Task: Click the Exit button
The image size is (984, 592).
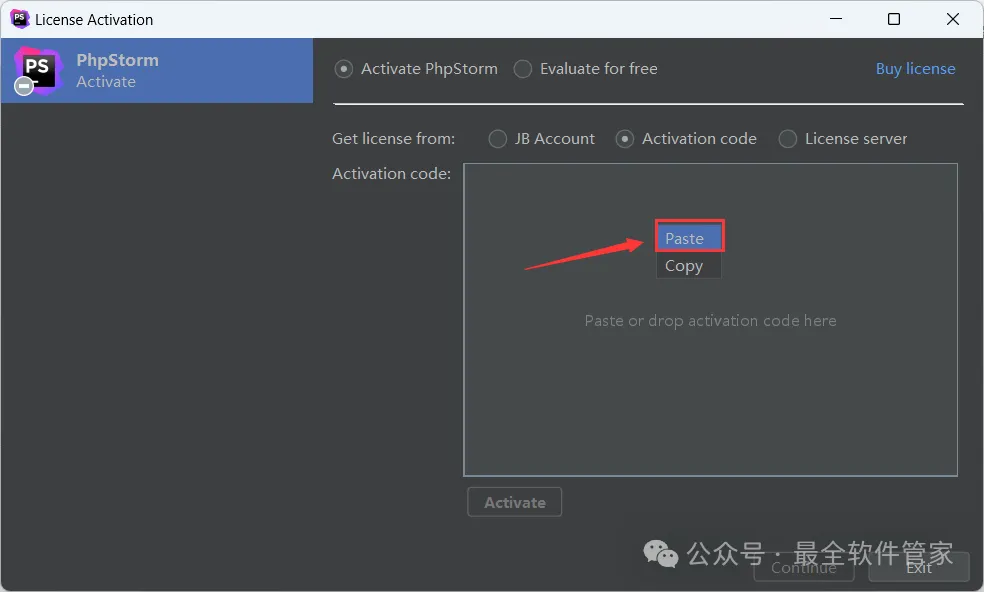Action: tap(919, 568)
